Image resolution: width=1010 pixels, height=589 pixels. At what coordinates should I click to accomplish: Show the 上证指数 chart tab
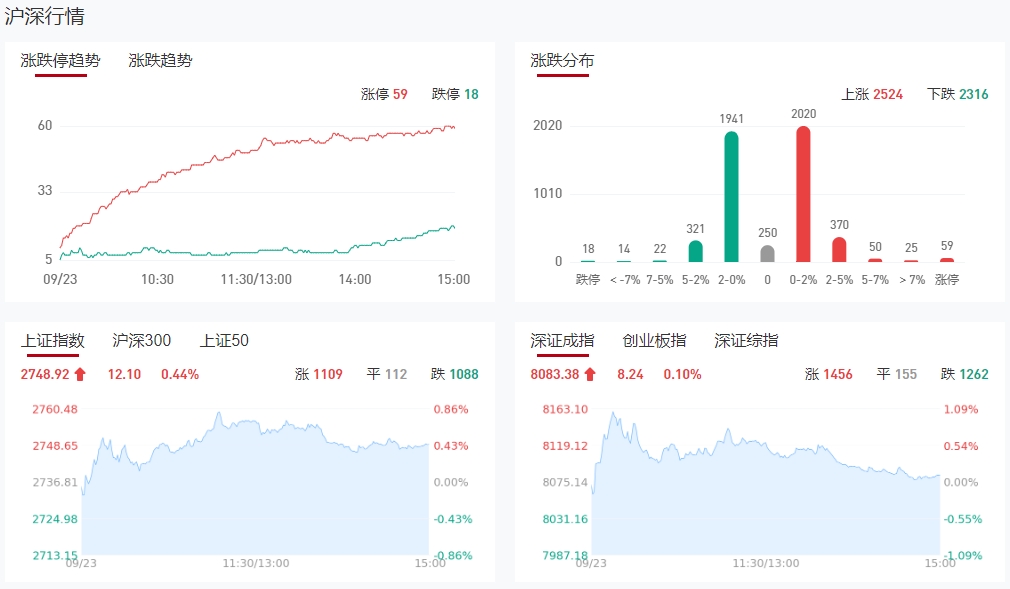[53, 340]
